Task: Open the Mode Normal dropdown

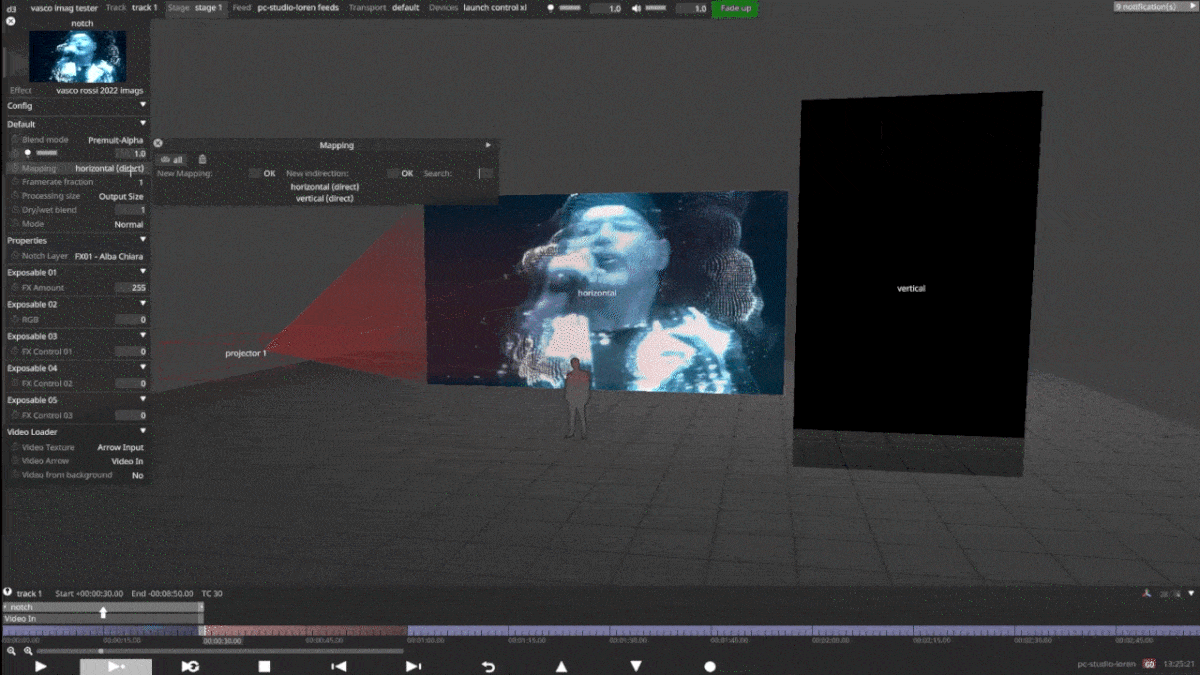Action: (129, 224)
